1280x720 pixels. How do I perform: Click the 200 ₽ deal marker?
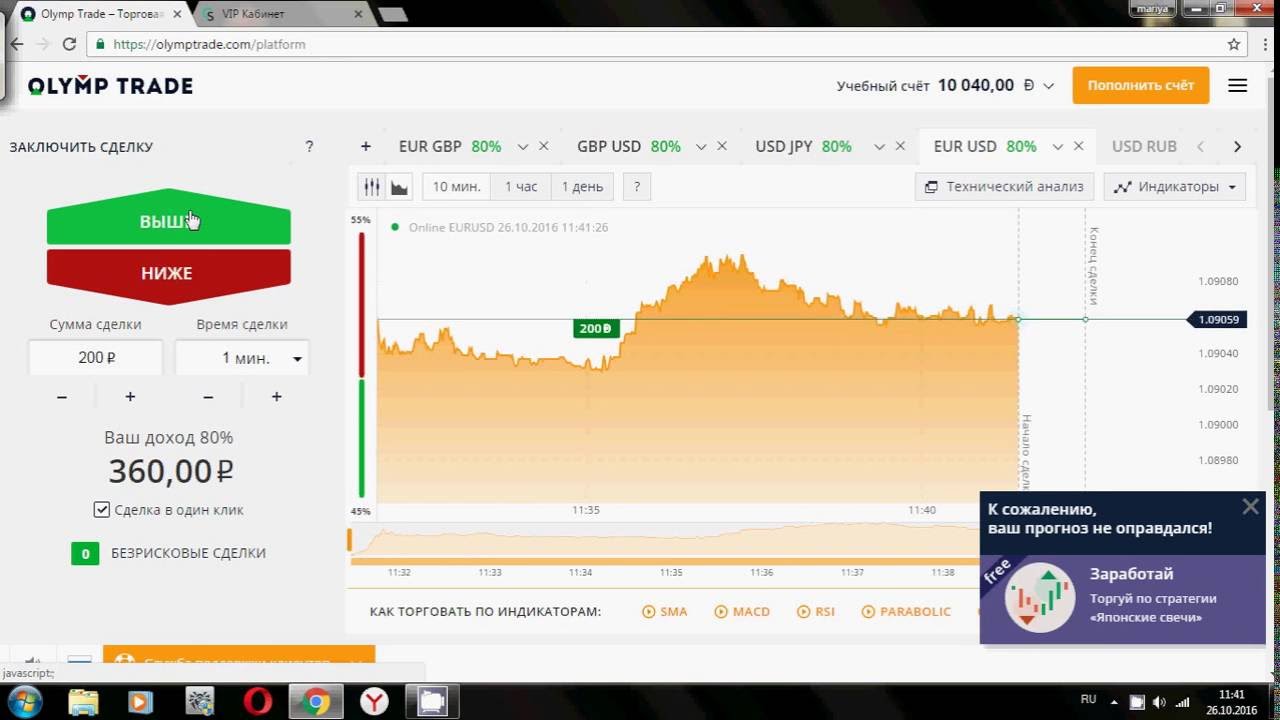tap(597, 328)
